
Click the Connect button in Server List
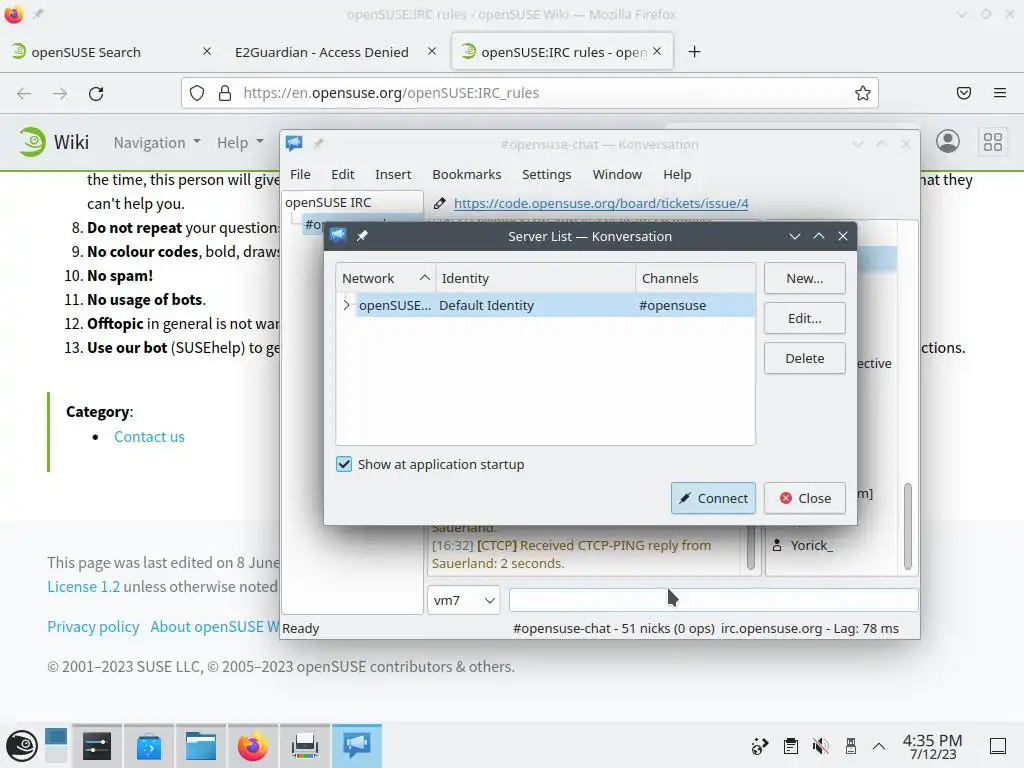tap(713, 498)
